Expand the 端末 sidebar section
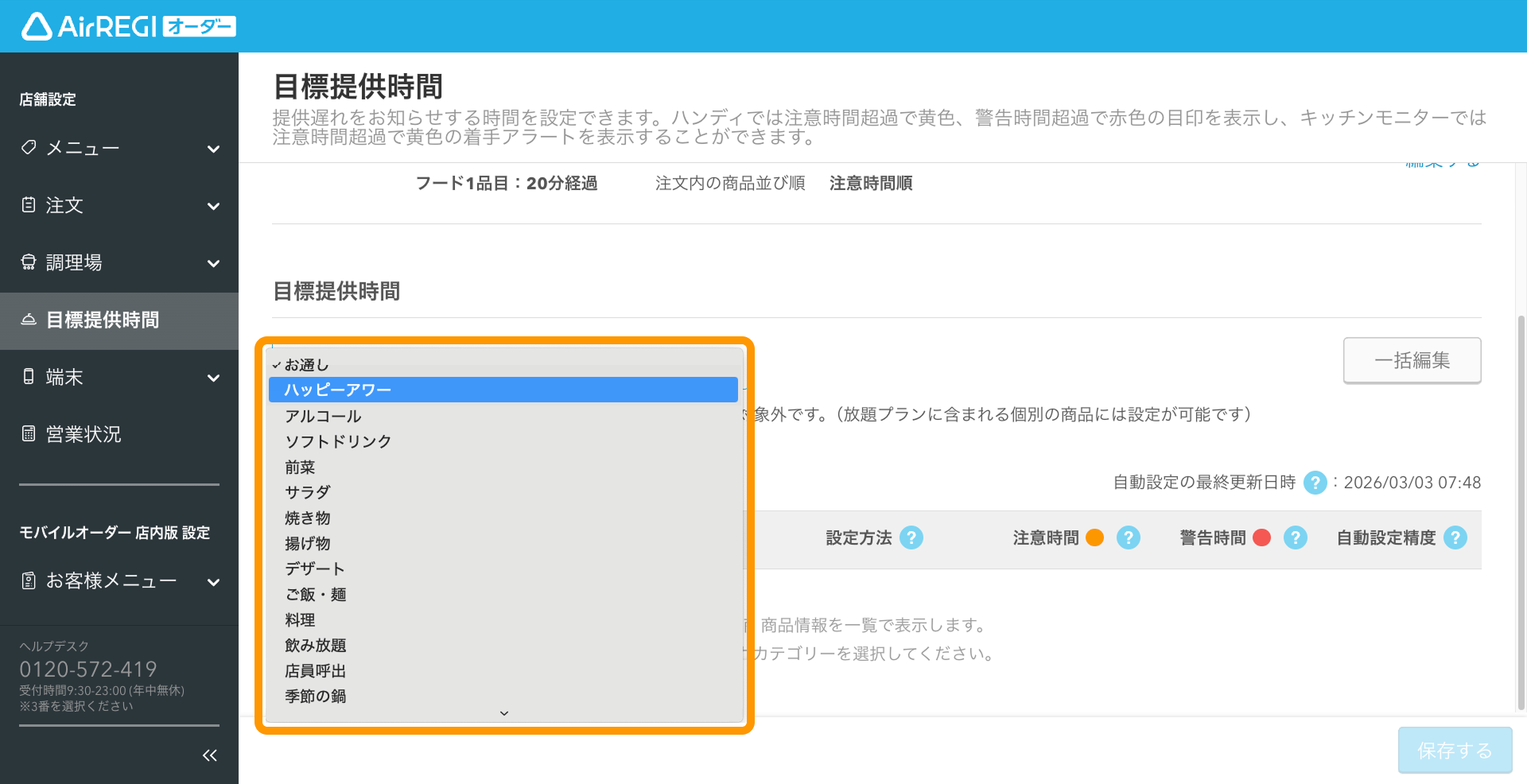 (x=213, y=378)
